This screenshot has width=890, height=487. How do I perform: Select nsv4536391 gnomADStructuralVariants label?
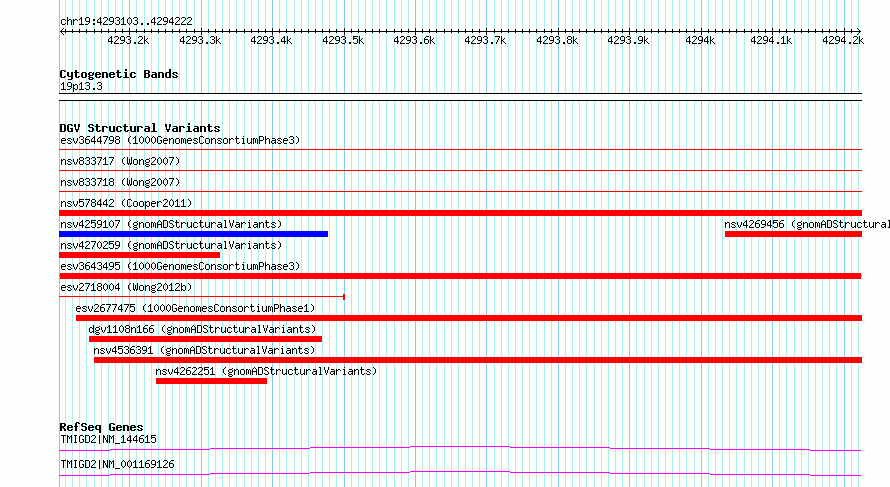click(x=204, y=350)
